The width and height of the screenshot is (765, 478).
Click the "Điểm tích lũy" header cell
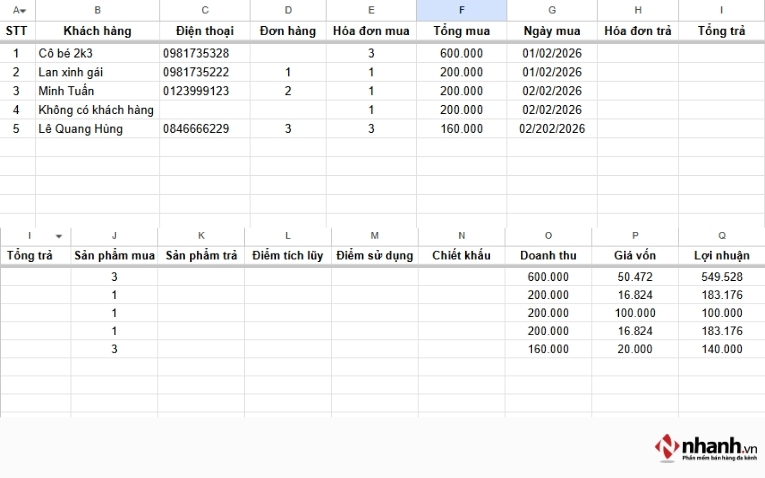click(x=288, y=256)
